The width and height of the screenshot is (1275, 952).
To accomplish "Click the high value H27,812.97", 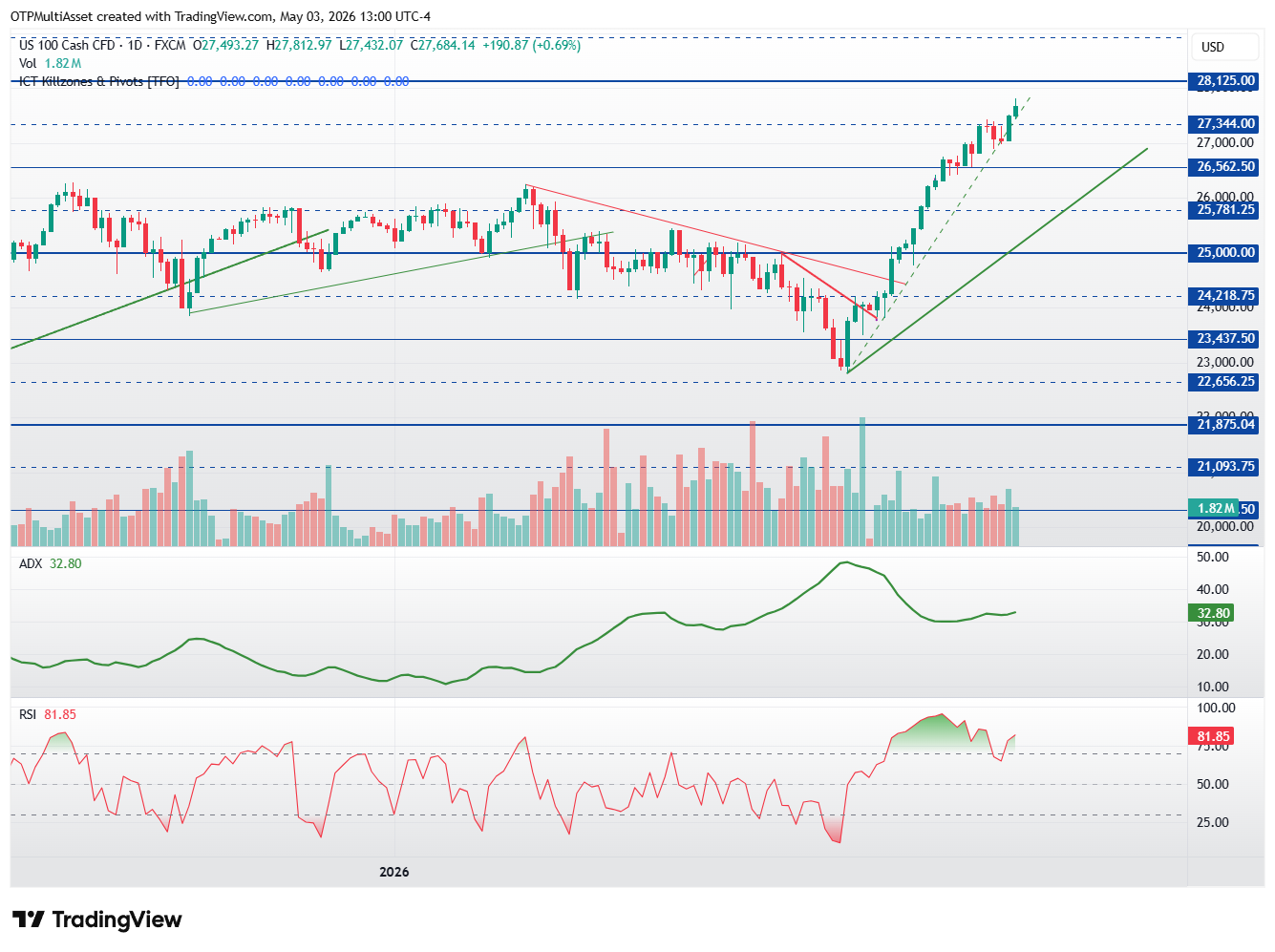I will pyautogui.click(x=299, y=45).
